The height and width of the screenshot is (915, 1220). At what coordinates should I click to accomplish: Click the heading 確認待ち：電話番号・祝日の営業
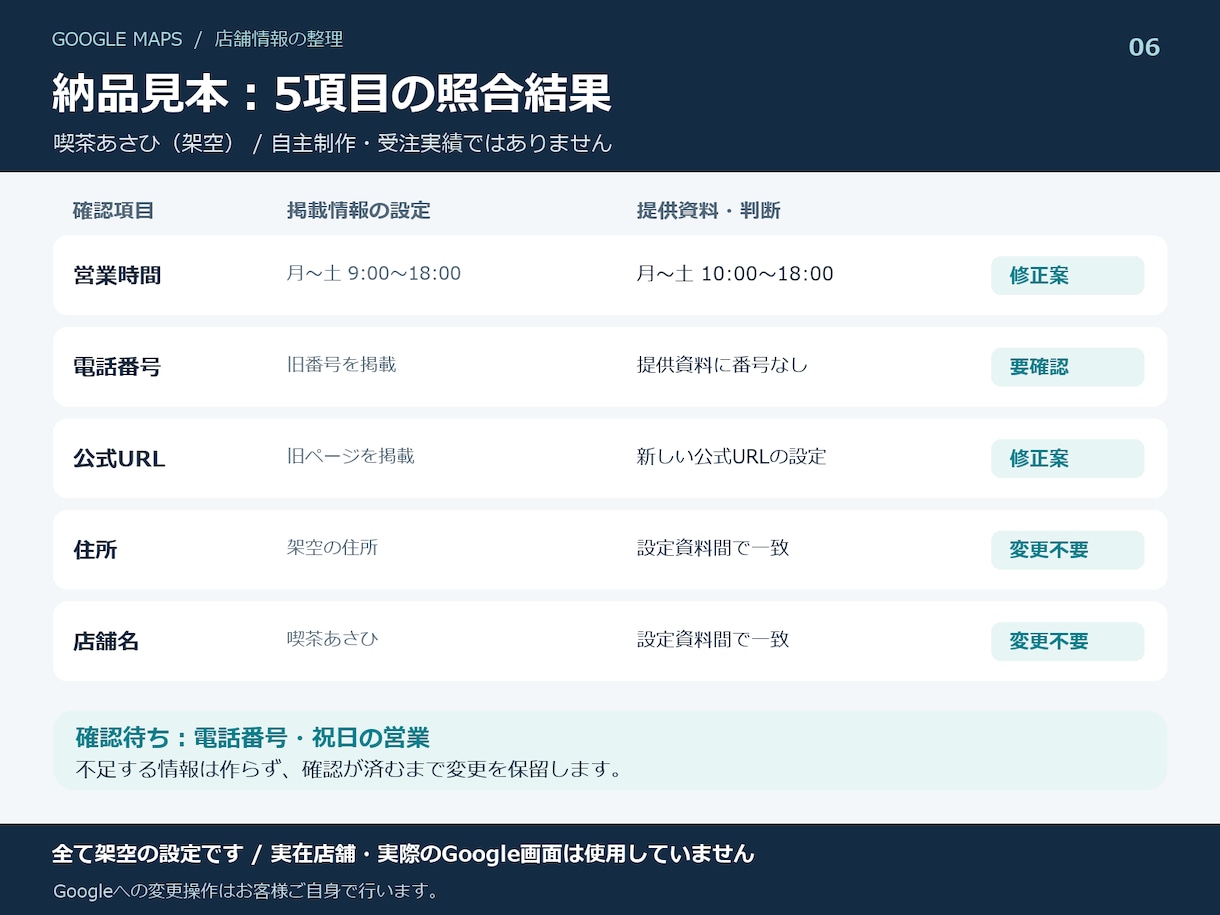(x=253, y=738)
